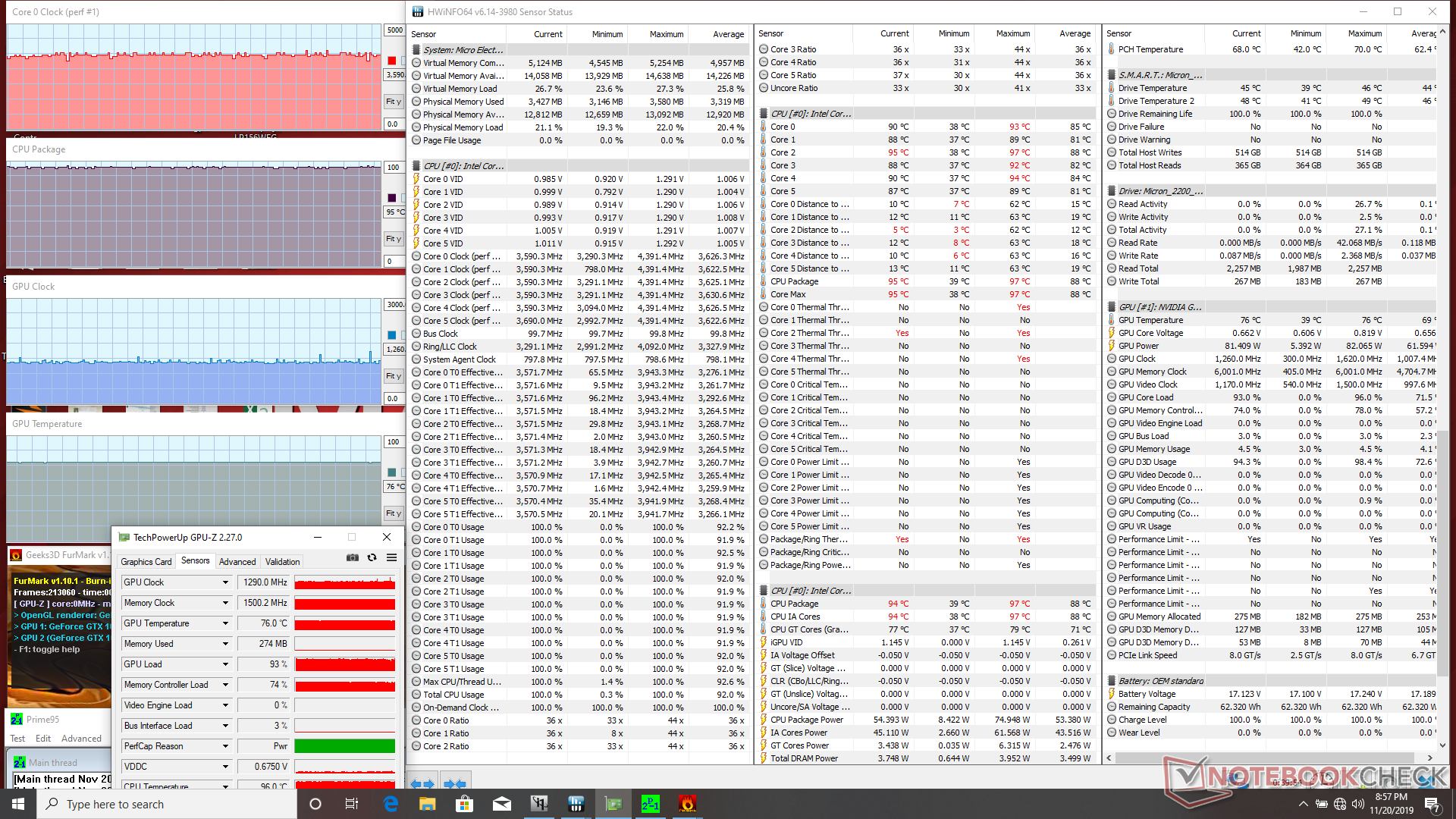Open the volume control in system tray
The width and height of the screenshot is (1456, 819).
tap(1358, 804)
